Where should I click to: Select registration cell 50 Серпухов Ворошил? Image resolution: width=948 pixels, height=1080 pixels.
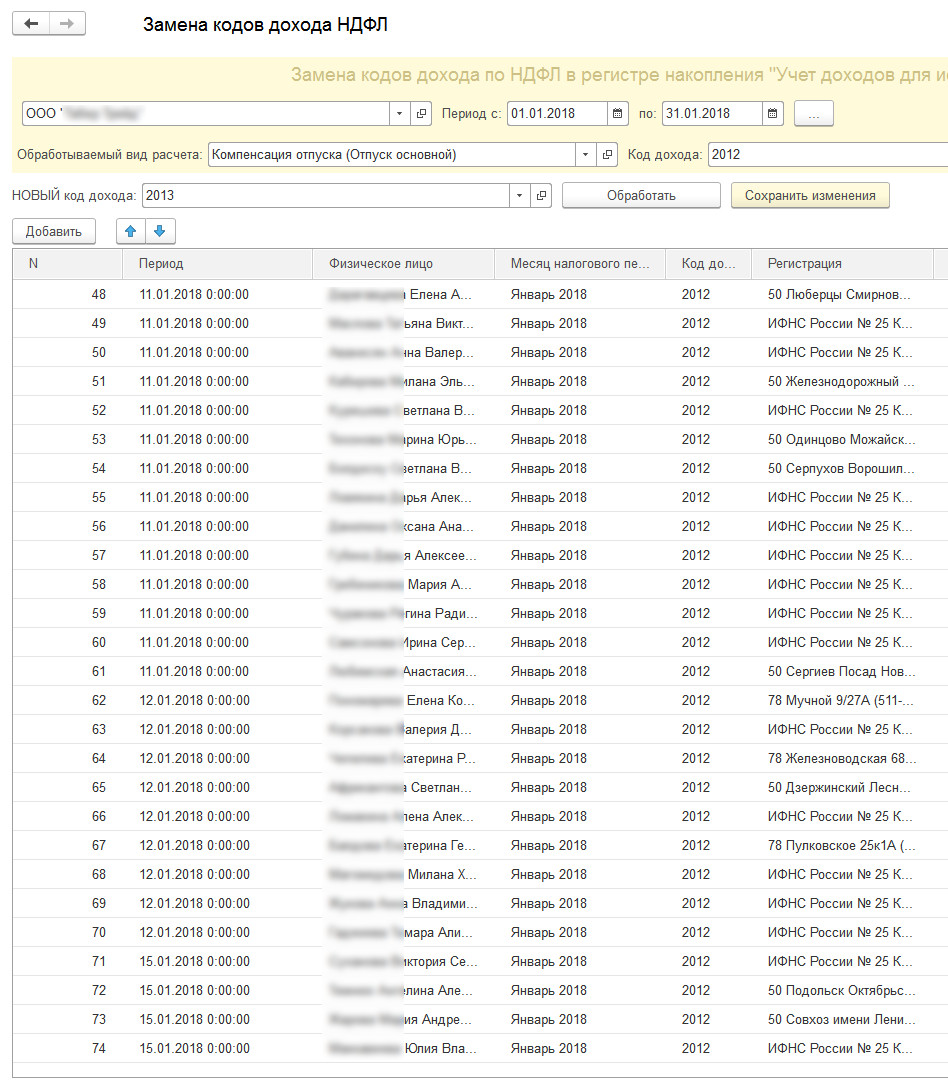[x=841, y=468]
